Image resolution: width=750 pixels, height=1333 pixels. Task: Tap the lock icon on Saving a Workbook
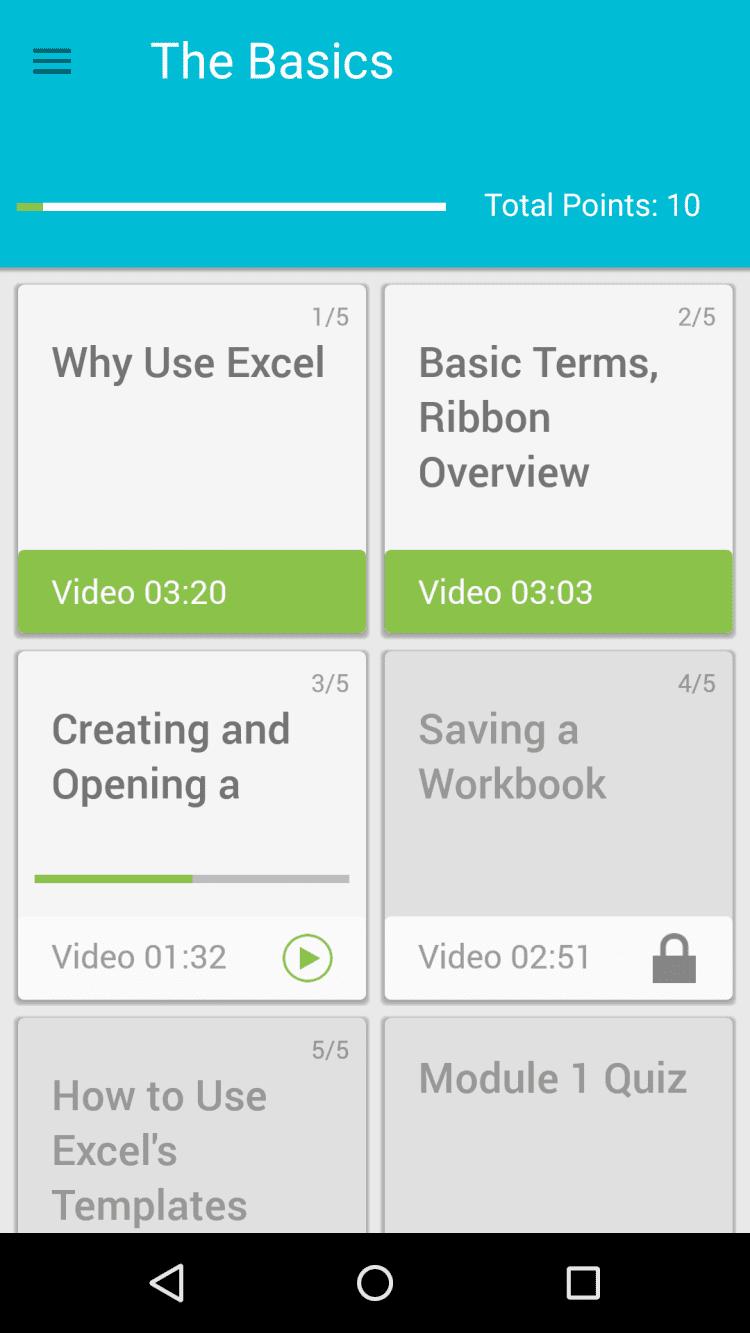click(674, 958)
